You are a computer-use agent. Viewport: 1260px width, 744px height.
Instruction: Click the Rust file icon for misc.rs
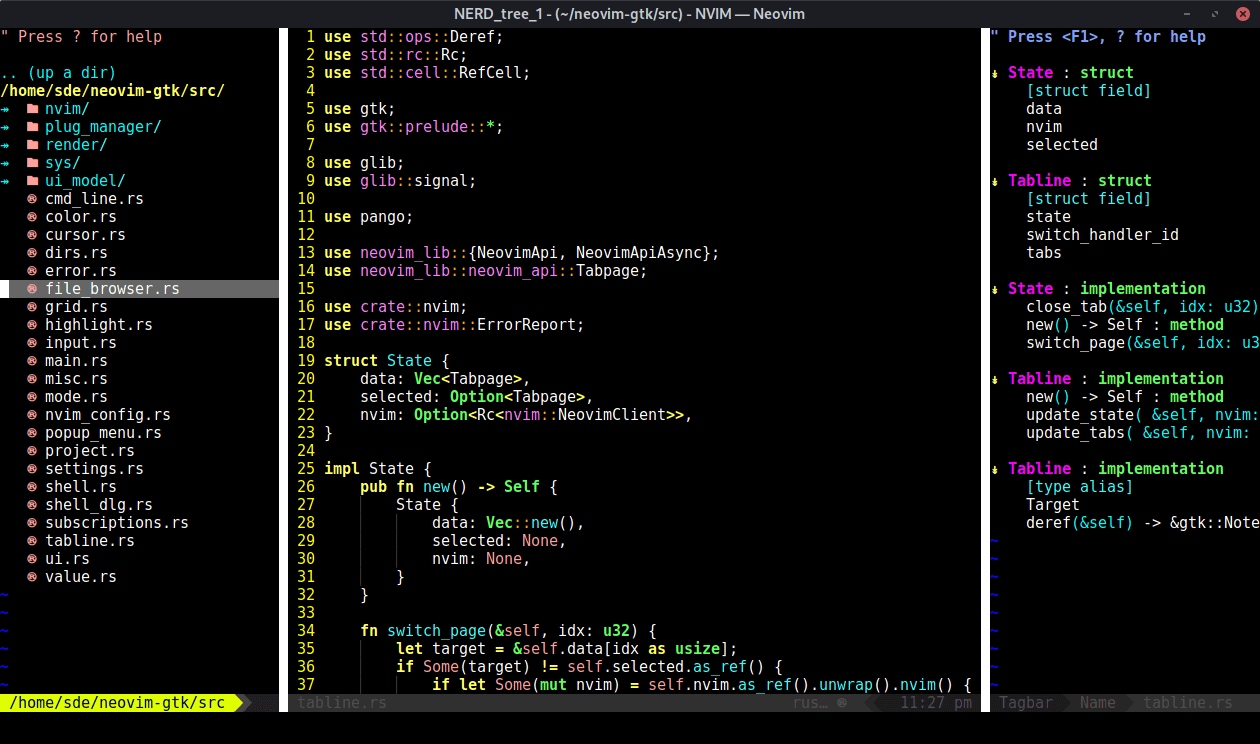click(x=32, y=379)
